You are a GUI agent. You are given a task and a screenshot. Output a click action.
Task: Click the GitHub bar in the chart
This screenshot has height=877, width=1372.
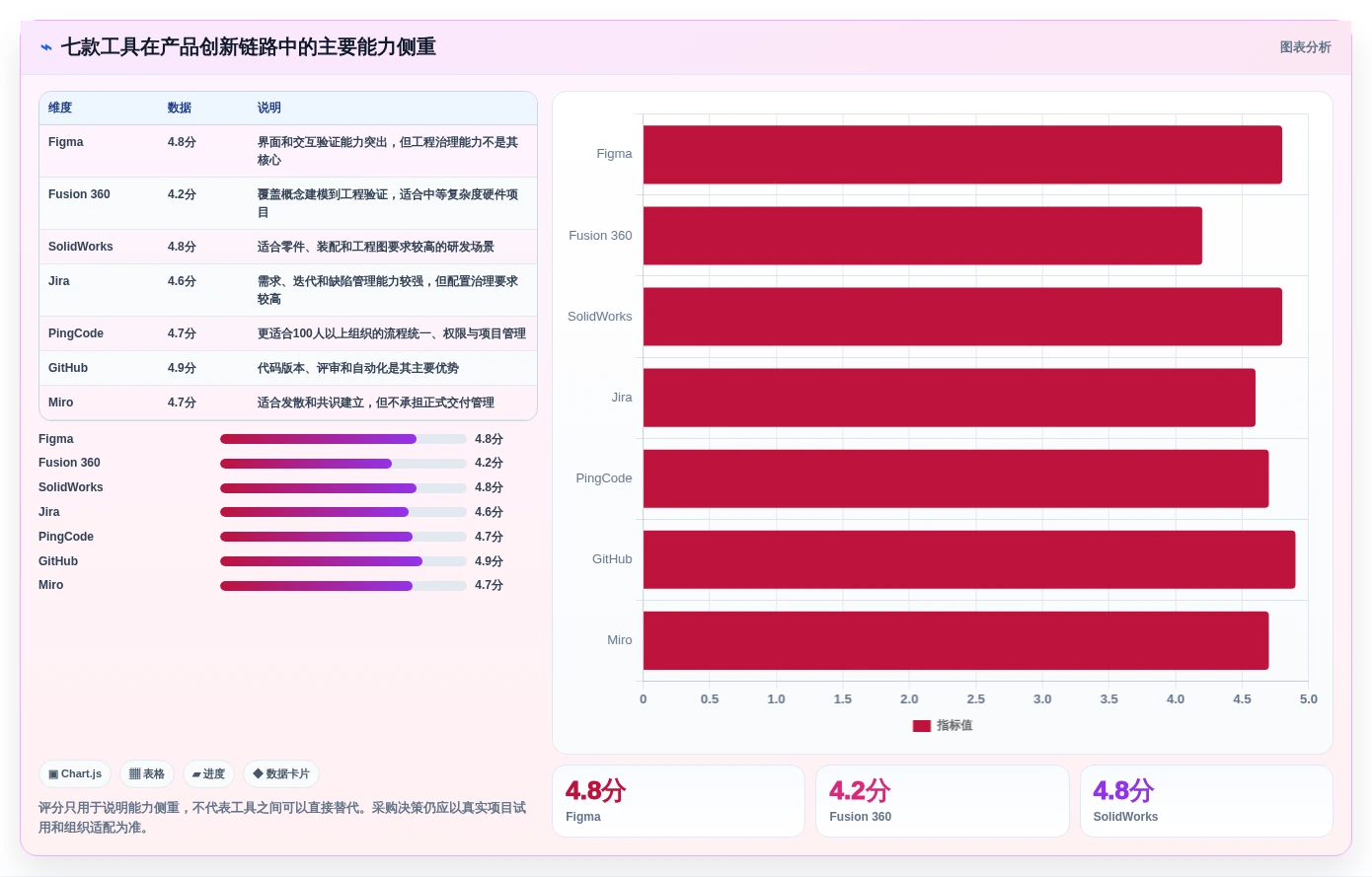pyautogui.click(x=969, y=559)
